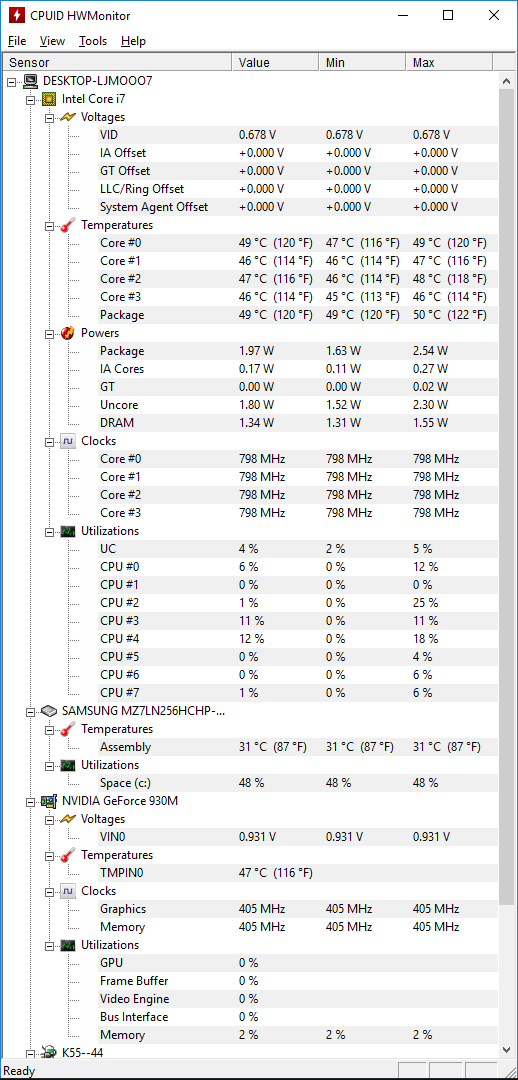Click the vertical scrollbar down arrow

point(508,1050)
